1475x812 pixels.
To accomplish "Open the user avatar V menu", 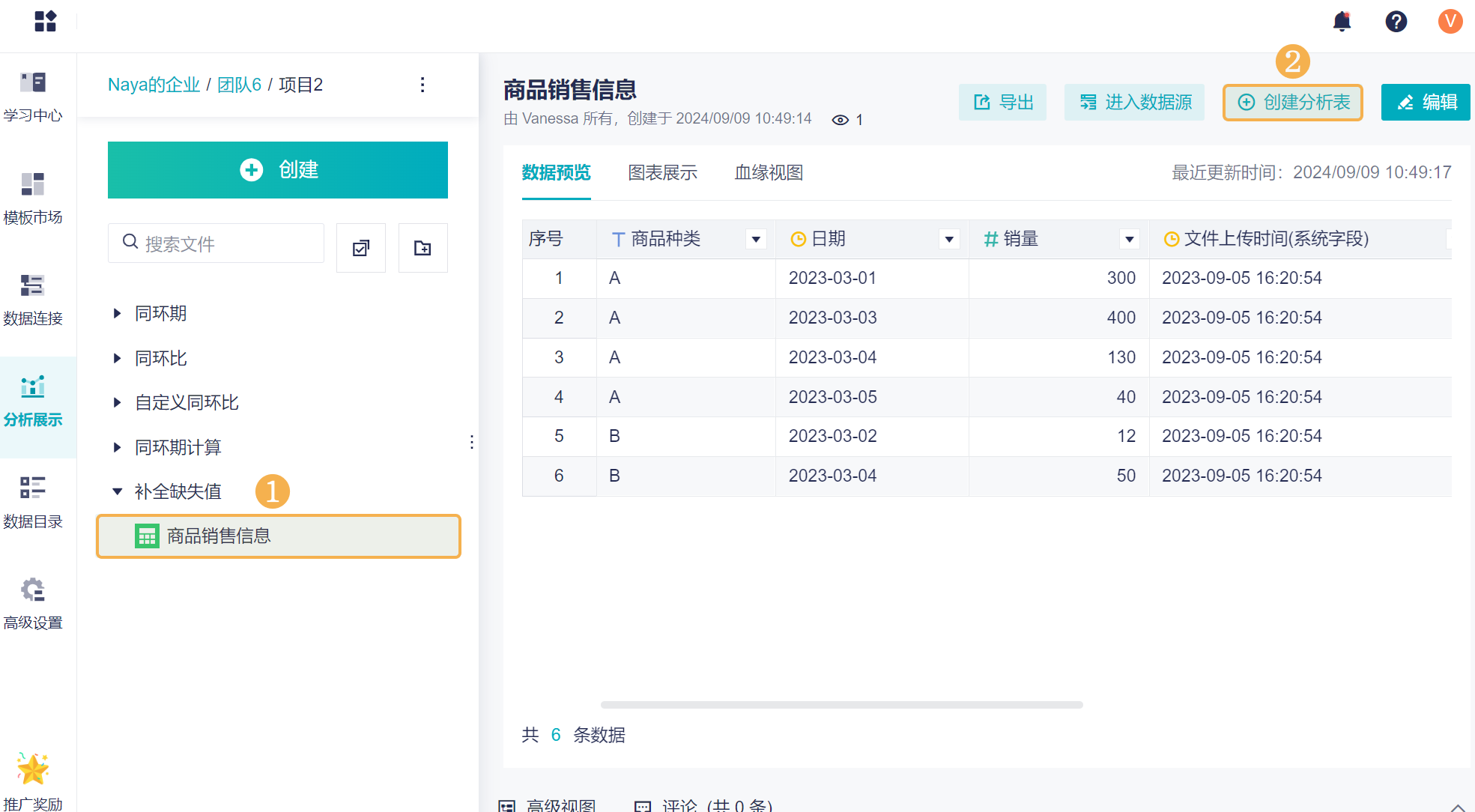I will (x=1450, y=21).
